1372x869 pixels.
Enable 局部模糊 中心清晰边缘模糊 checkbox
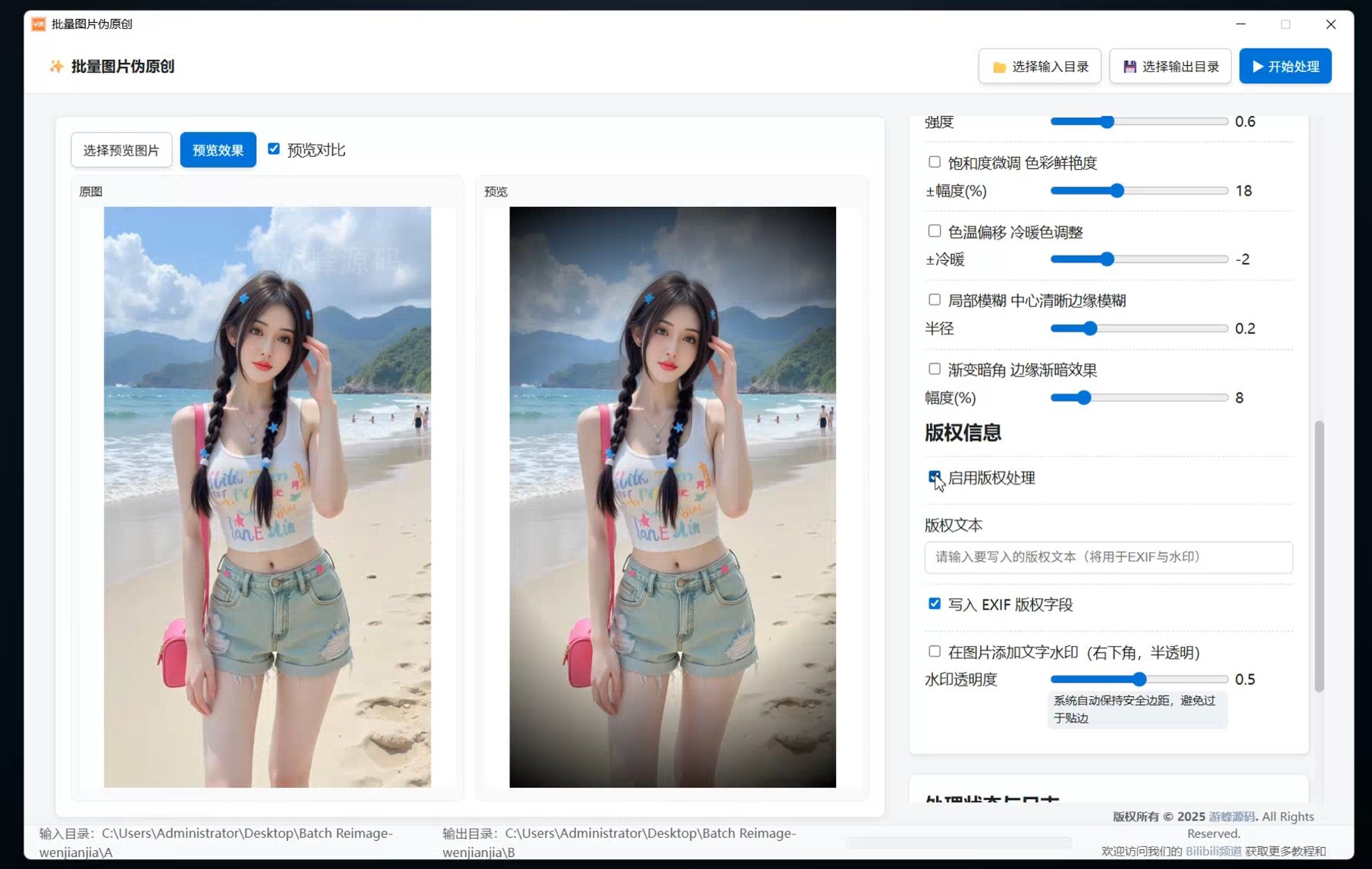(935, 300)
